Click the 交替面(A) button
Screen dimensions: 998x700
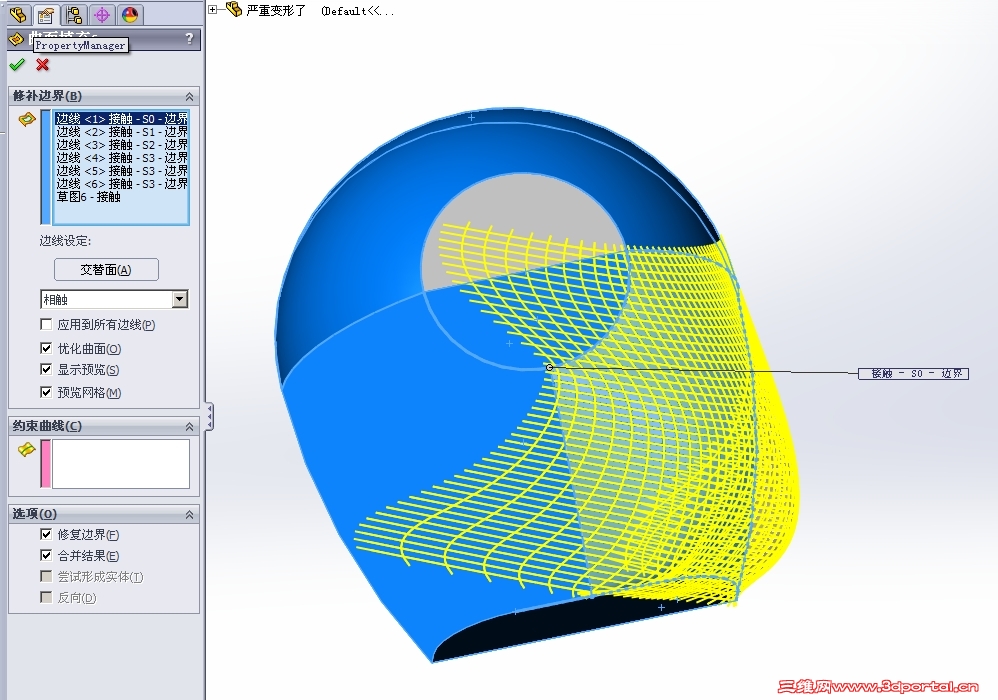[106, 270]
